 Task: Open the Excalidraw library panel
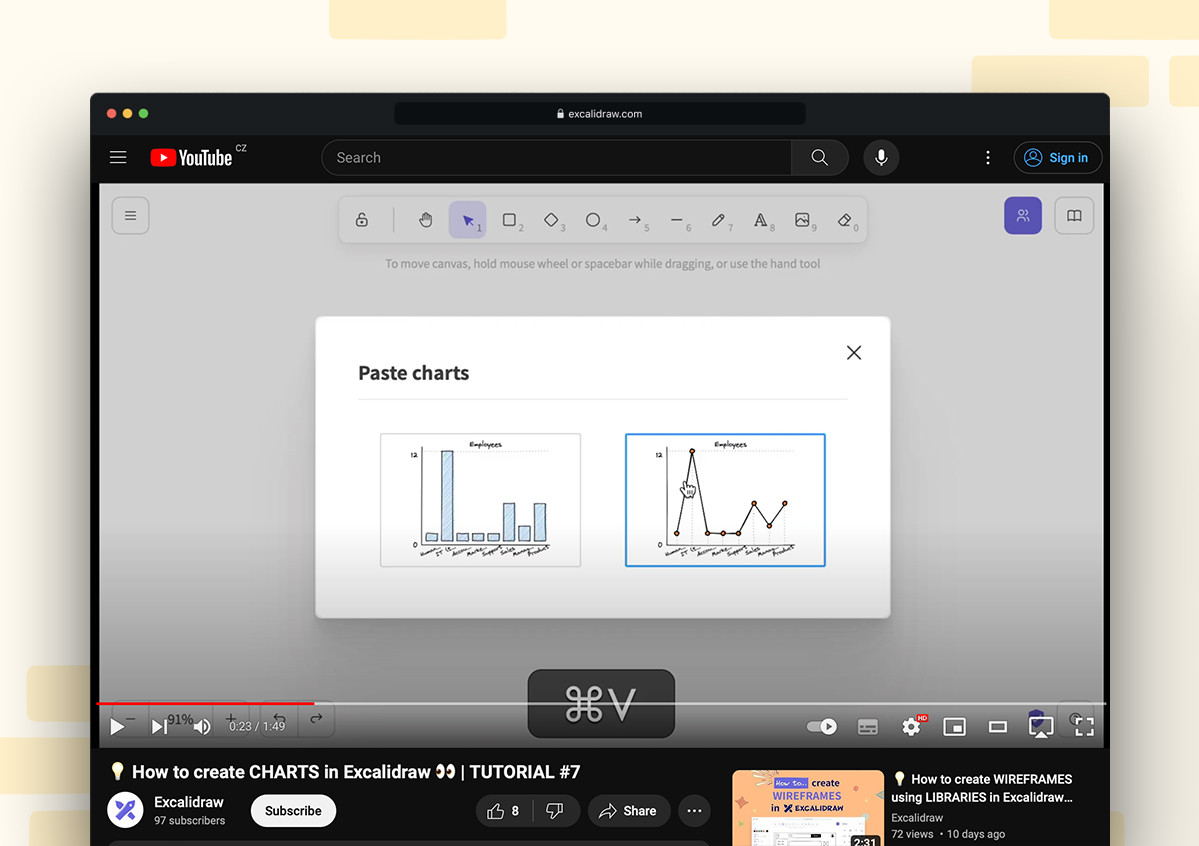point(1074,216)
